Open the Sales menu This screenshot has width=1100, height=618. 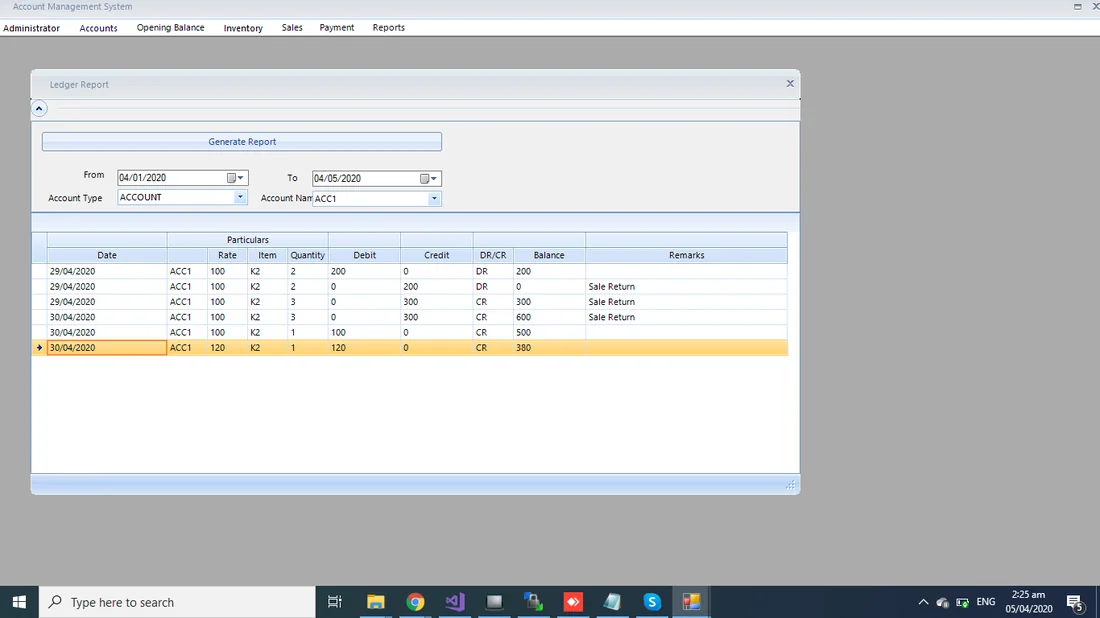pyautogui.click(x=292, y=27)
